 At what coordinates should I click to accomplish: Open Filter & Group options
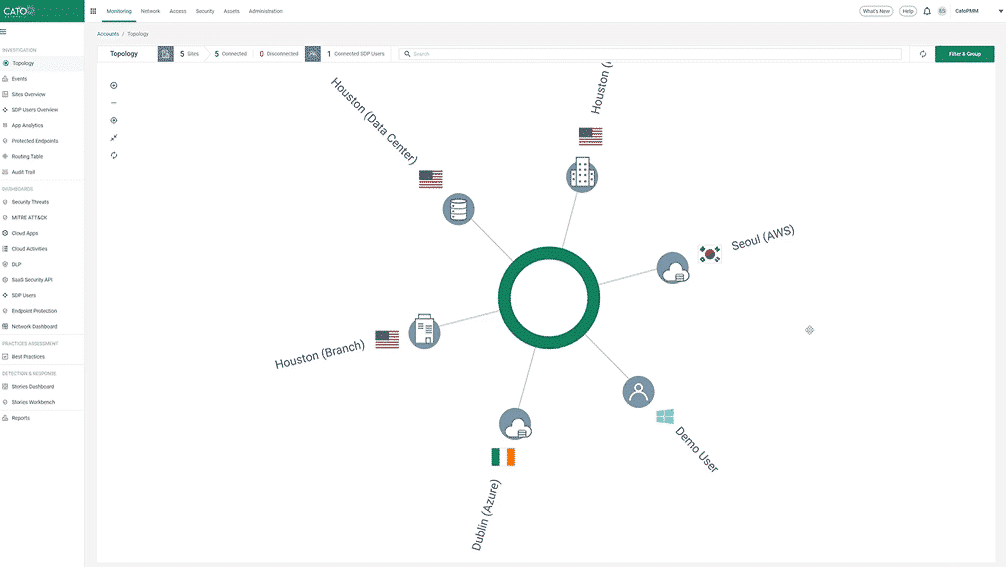(x=964, y=54)
